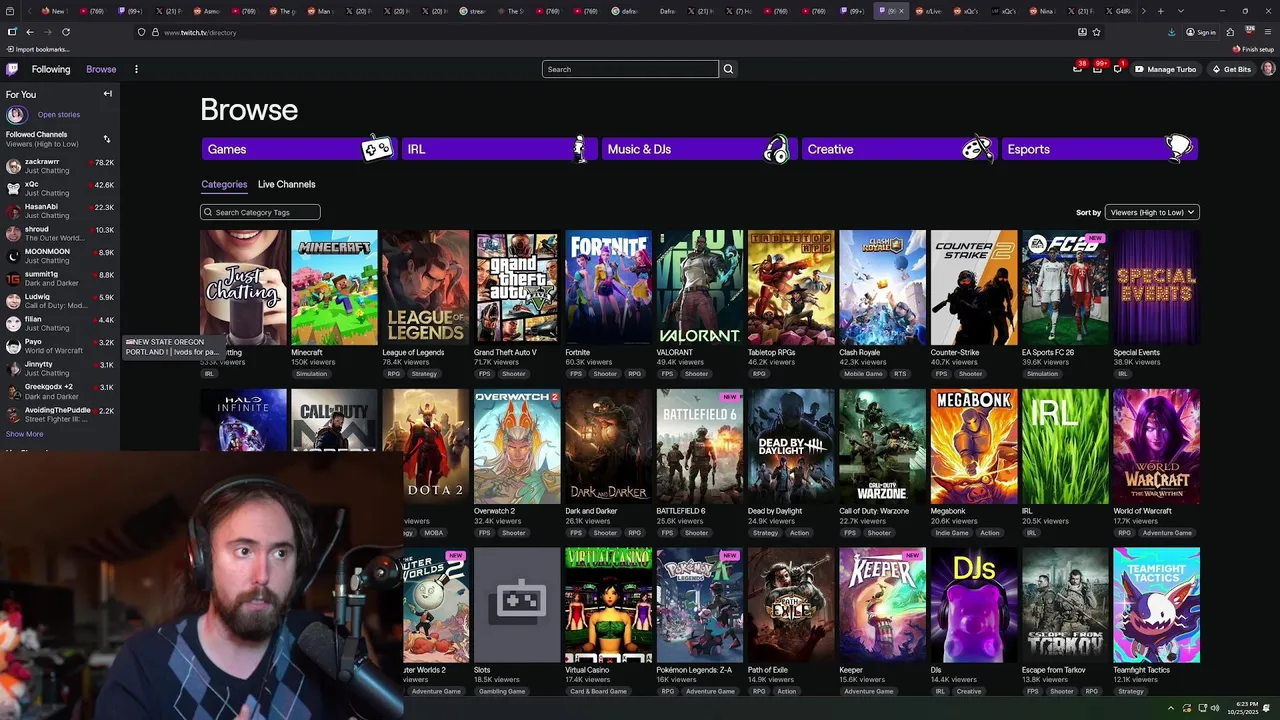
Task: Collapse the For You sidebar
Action: (108, 94)
